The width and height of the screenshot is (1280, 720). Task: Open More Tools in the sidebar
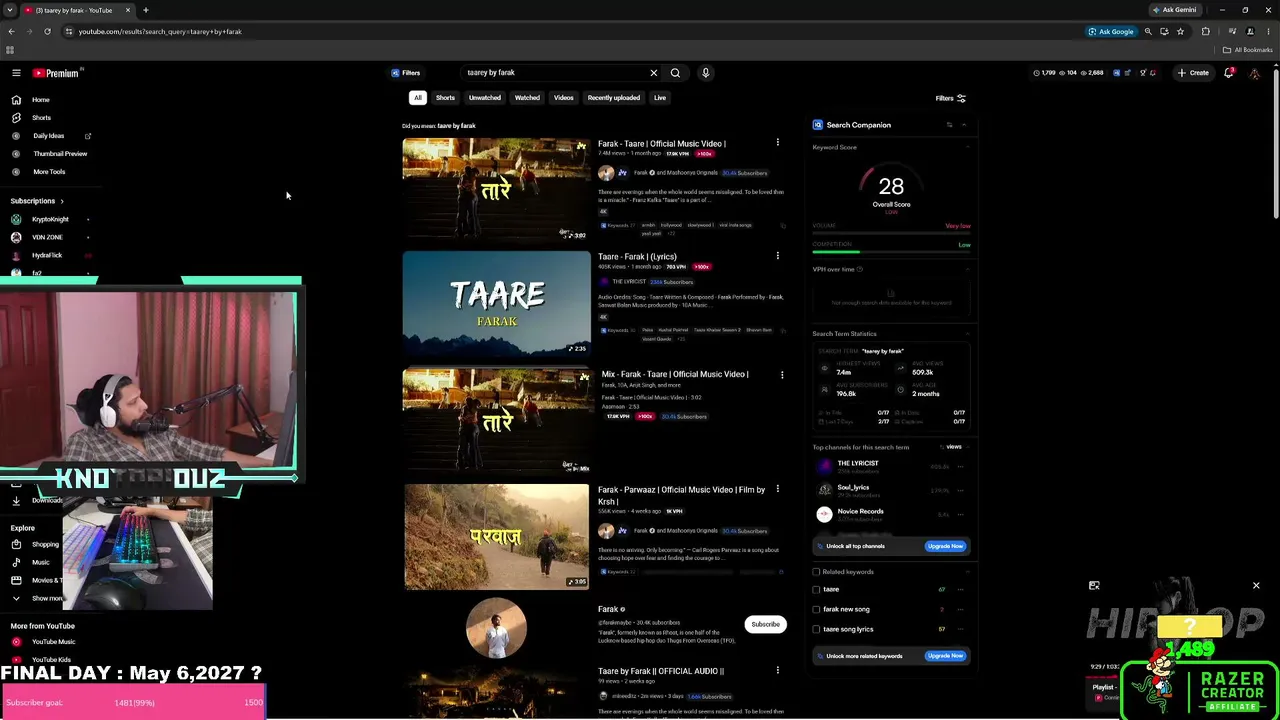[49, 172]
